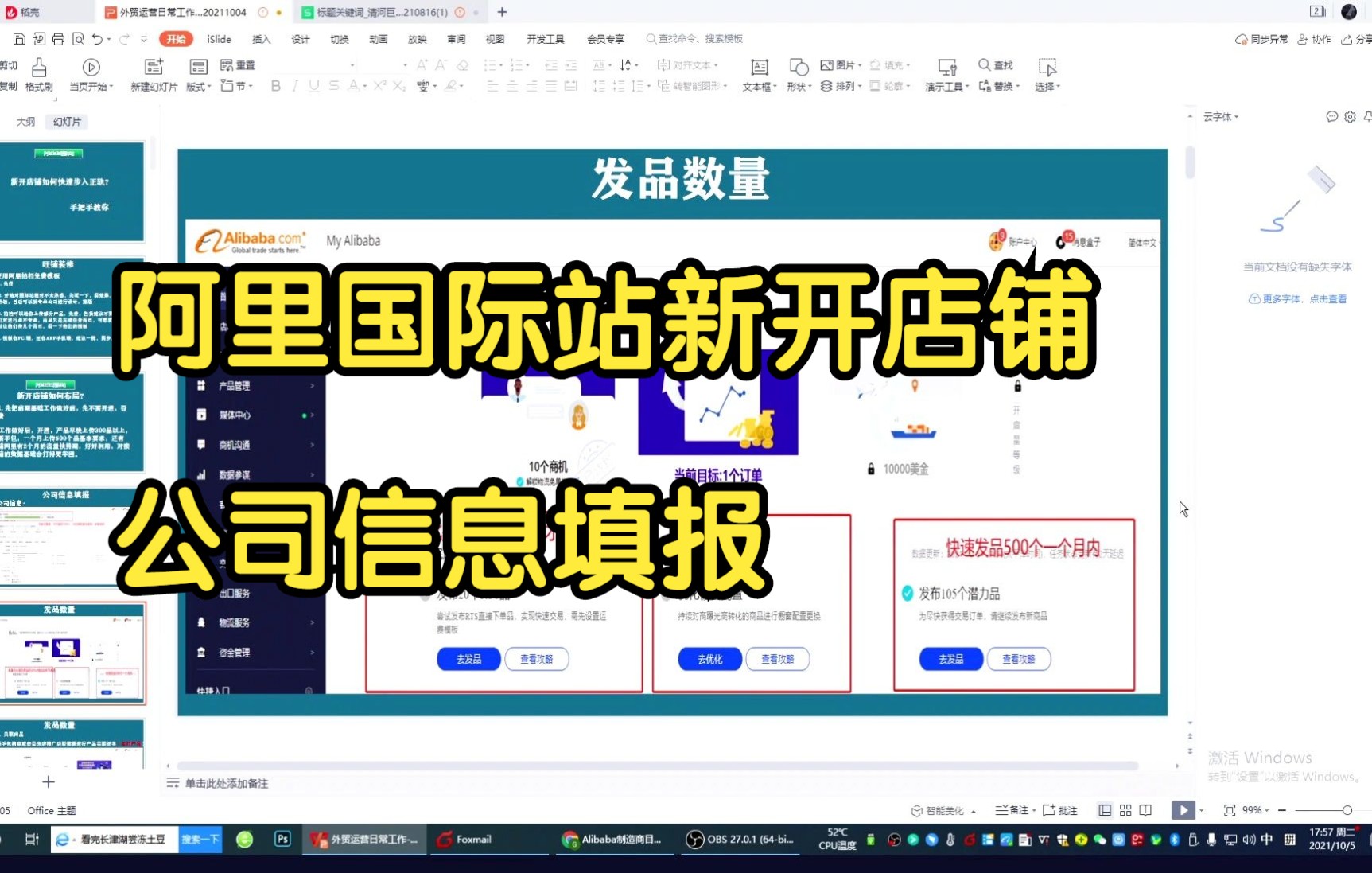Click the zoom out minus button
Screen dimensions: 1372x873
1282,810
